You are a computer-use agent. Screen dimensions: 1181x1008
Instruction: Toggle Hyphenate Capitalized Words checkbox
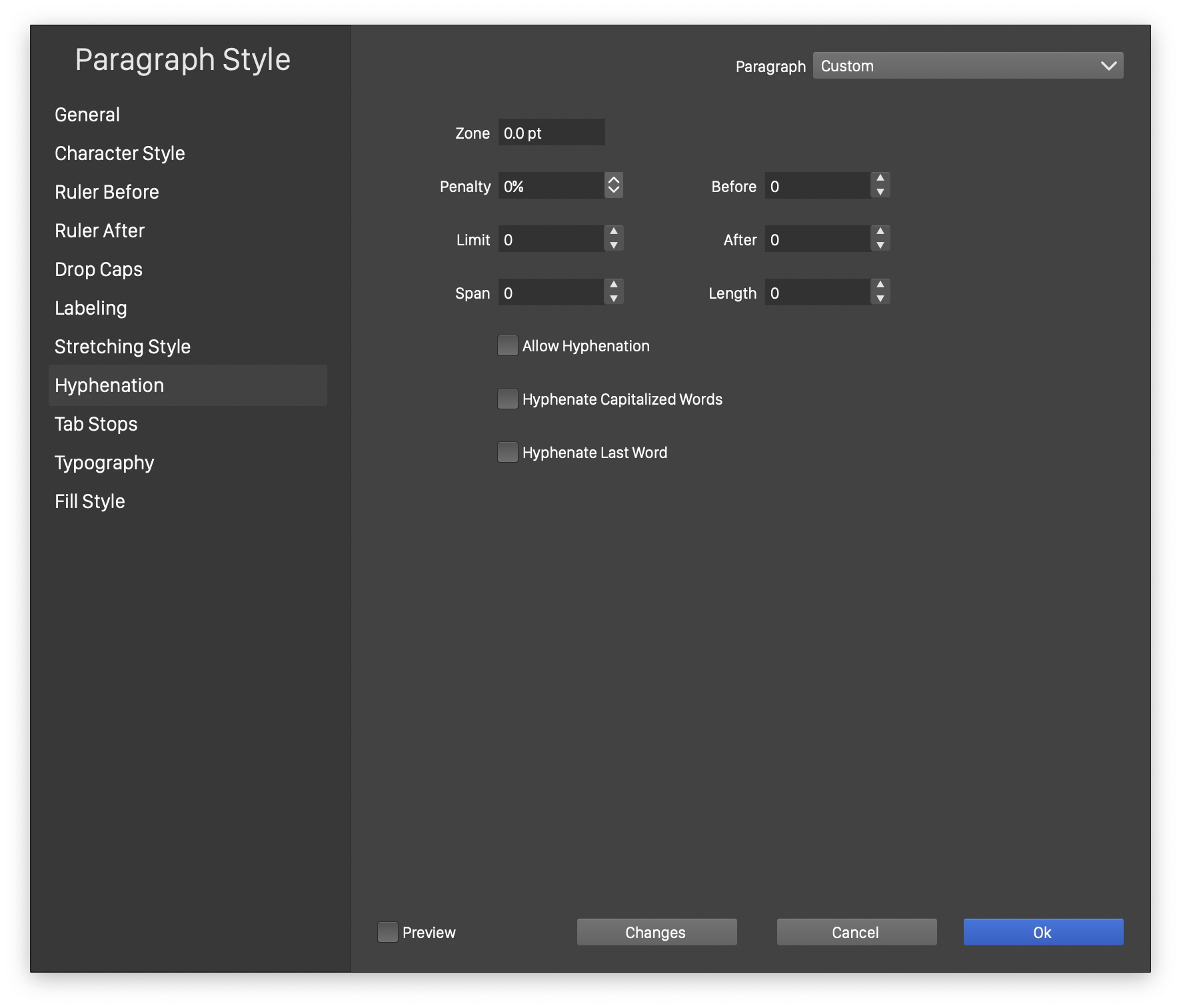coord(508,399)
